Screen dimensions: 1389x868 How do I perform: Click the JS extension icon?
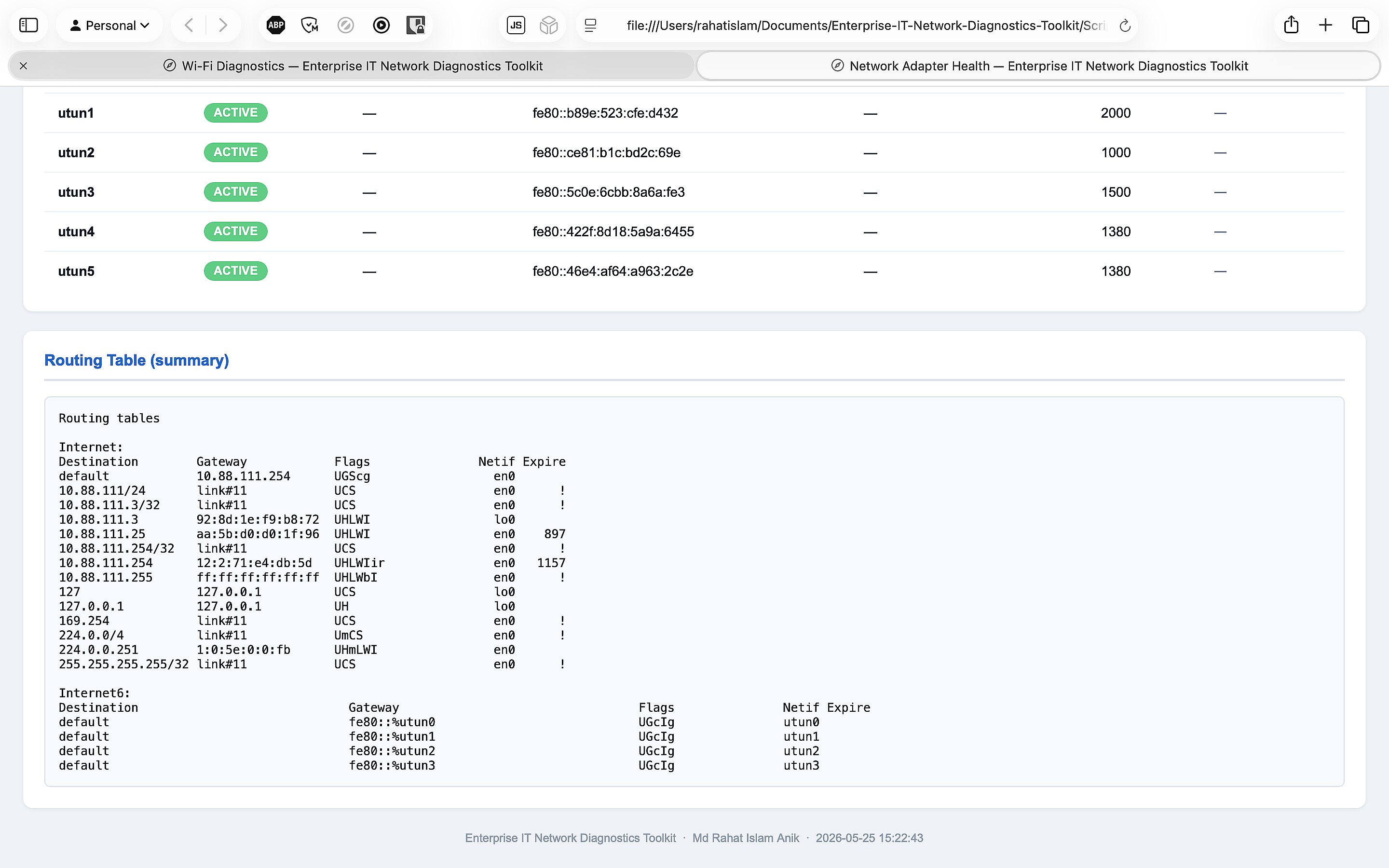pyautogui.click(x=516, y=25)
